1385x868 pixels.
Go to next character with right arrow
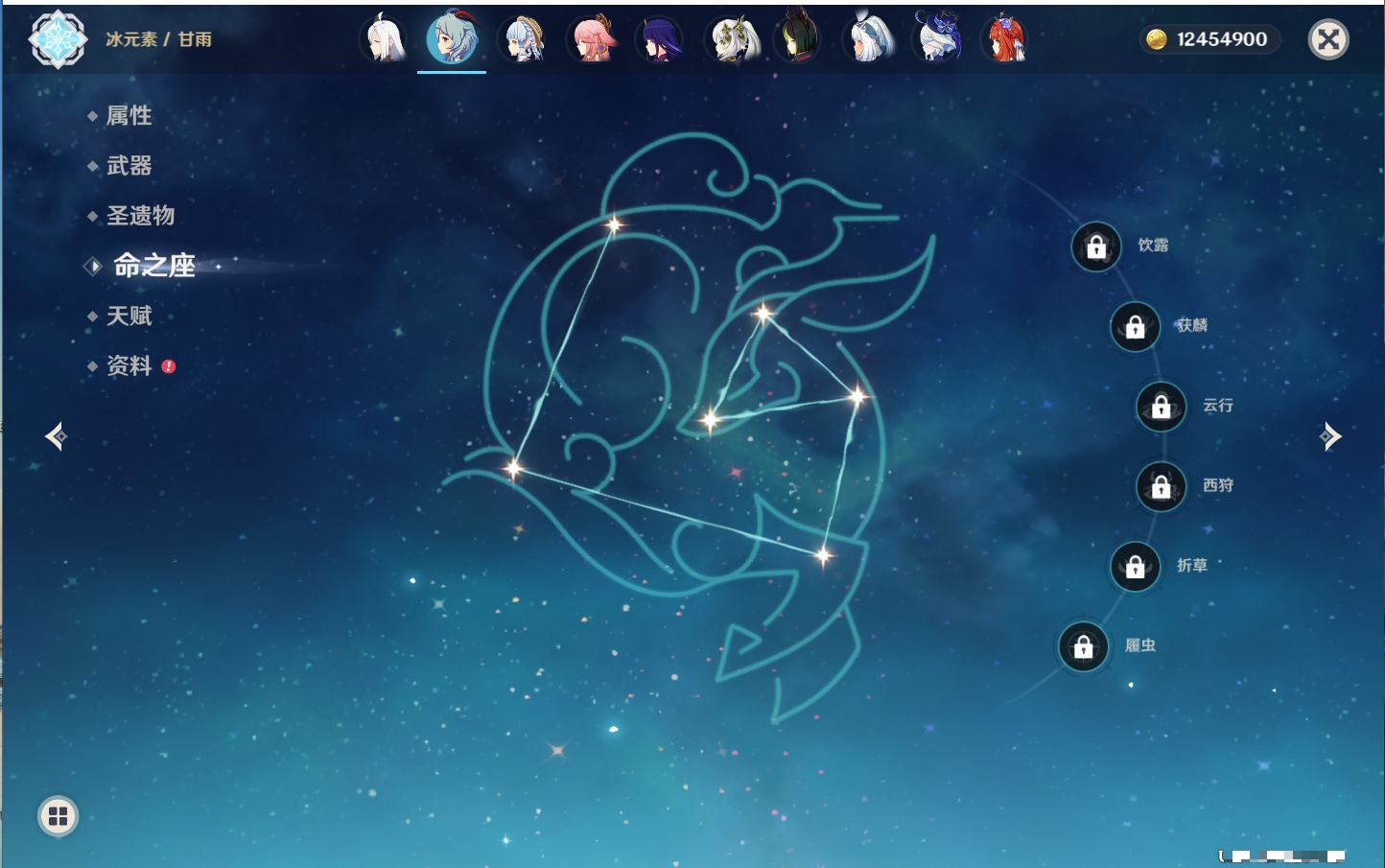pos(1329,436)
